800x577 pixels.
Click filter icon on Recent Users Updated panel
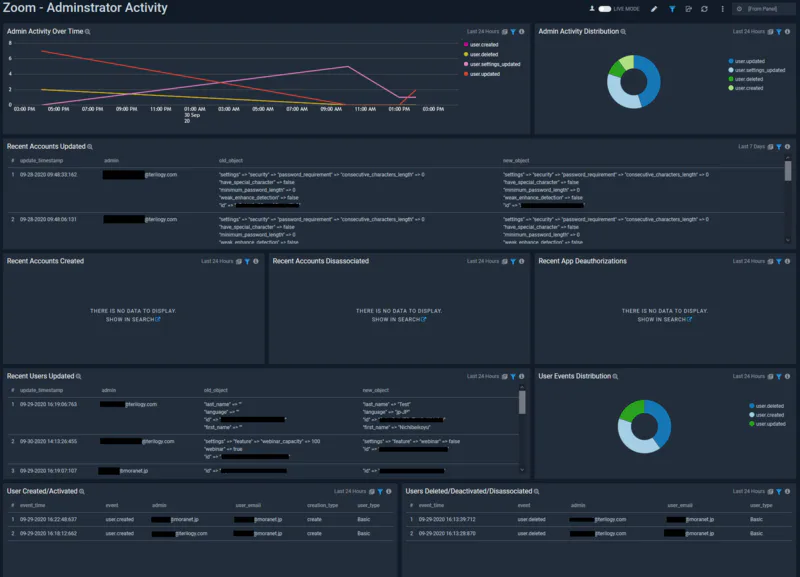pyautogui.click(x=513, y=377)
